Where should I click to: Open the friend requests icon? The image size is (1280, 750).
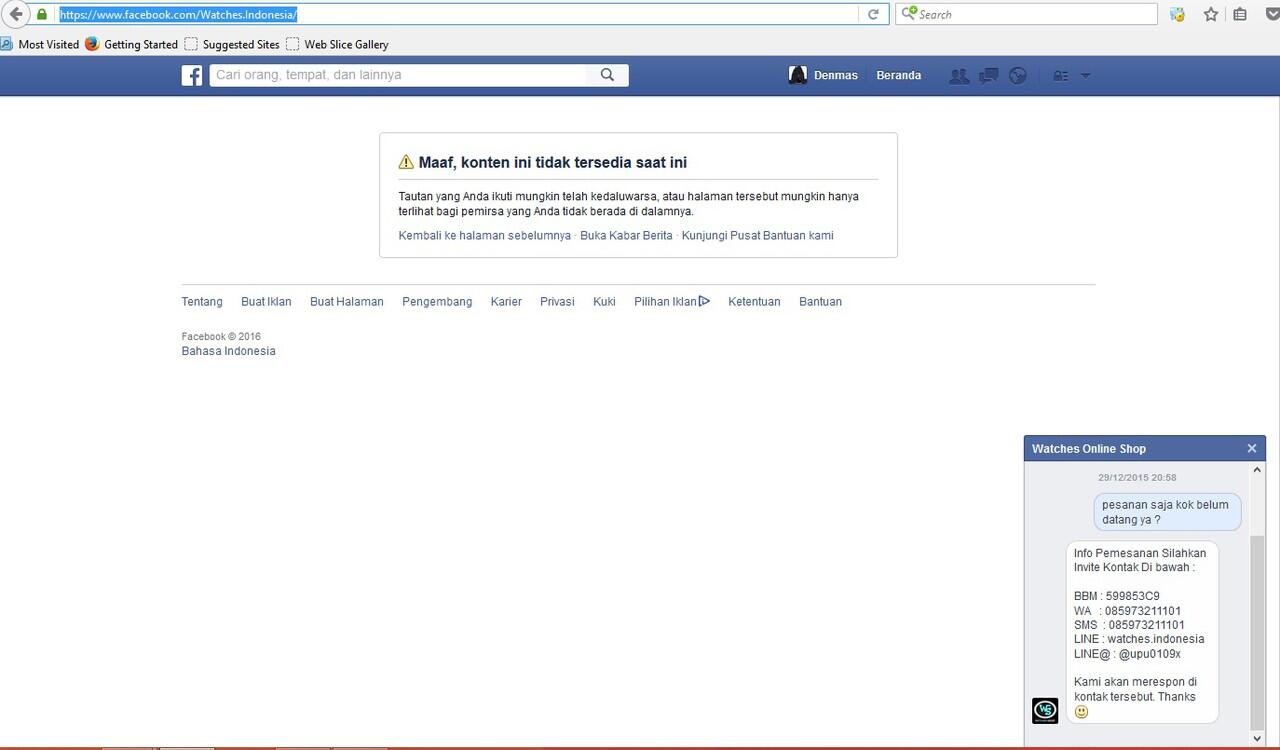click(x=959, y=75)
